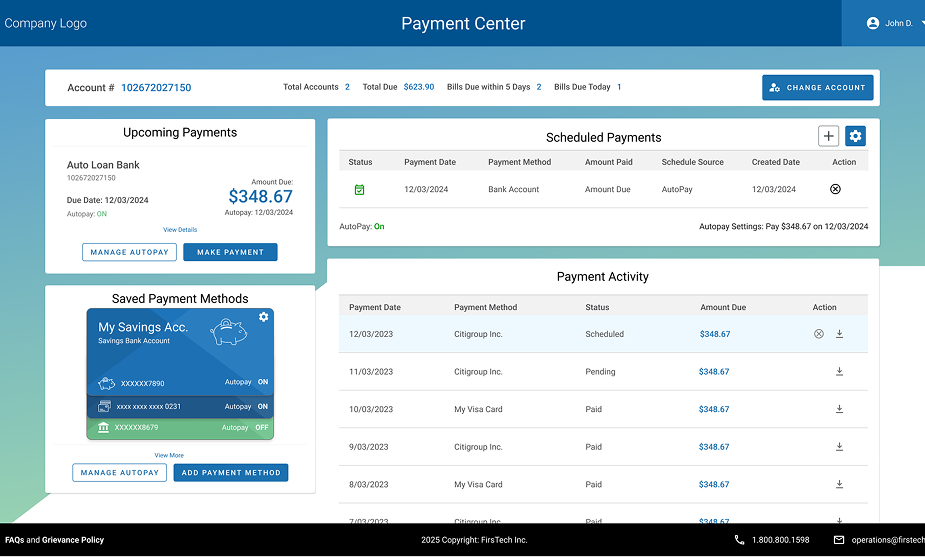Click the phone icon in the footer

(739, 540)
